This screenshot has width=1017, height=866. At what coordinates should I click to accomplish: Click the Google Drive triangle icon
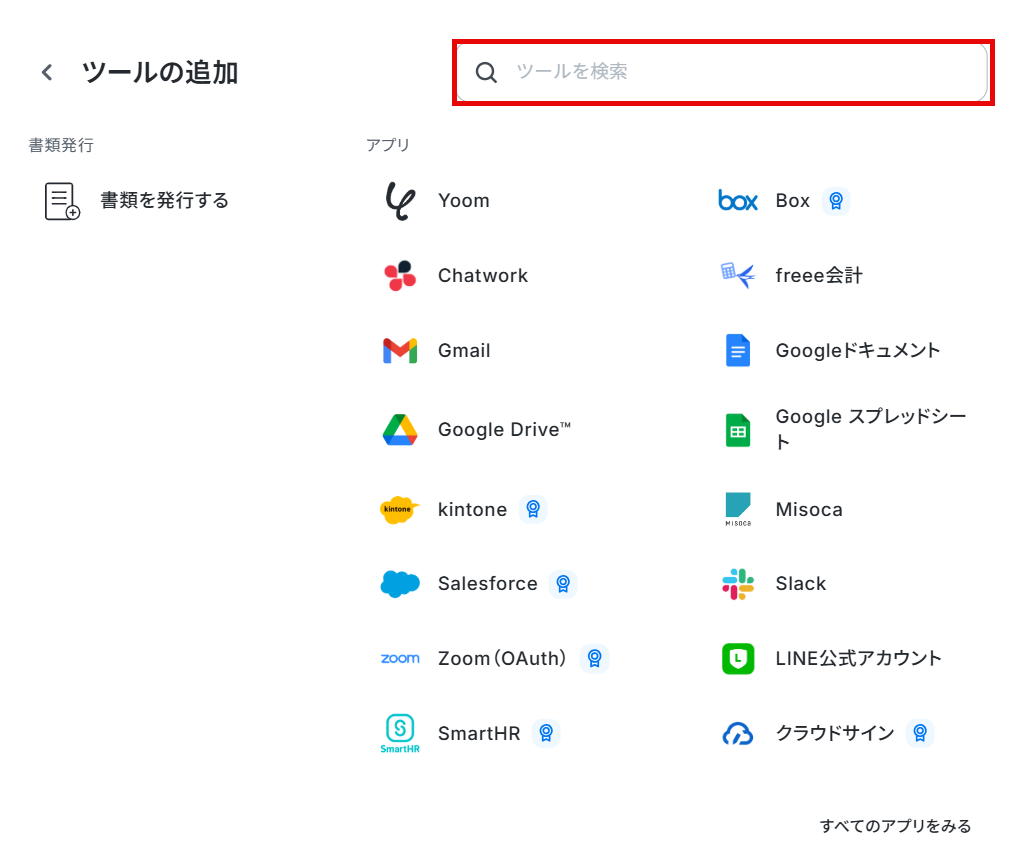[x=400, y=429]
